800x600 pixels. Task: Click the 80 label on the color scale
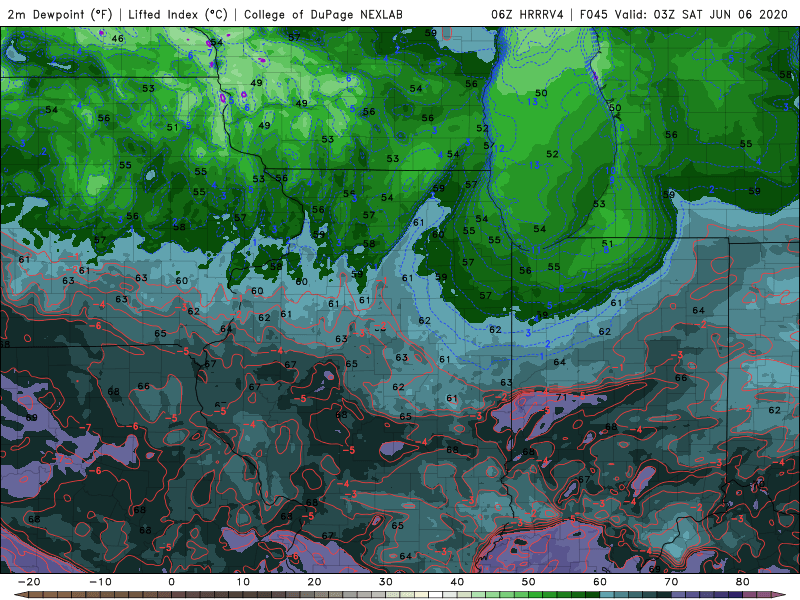743,582
